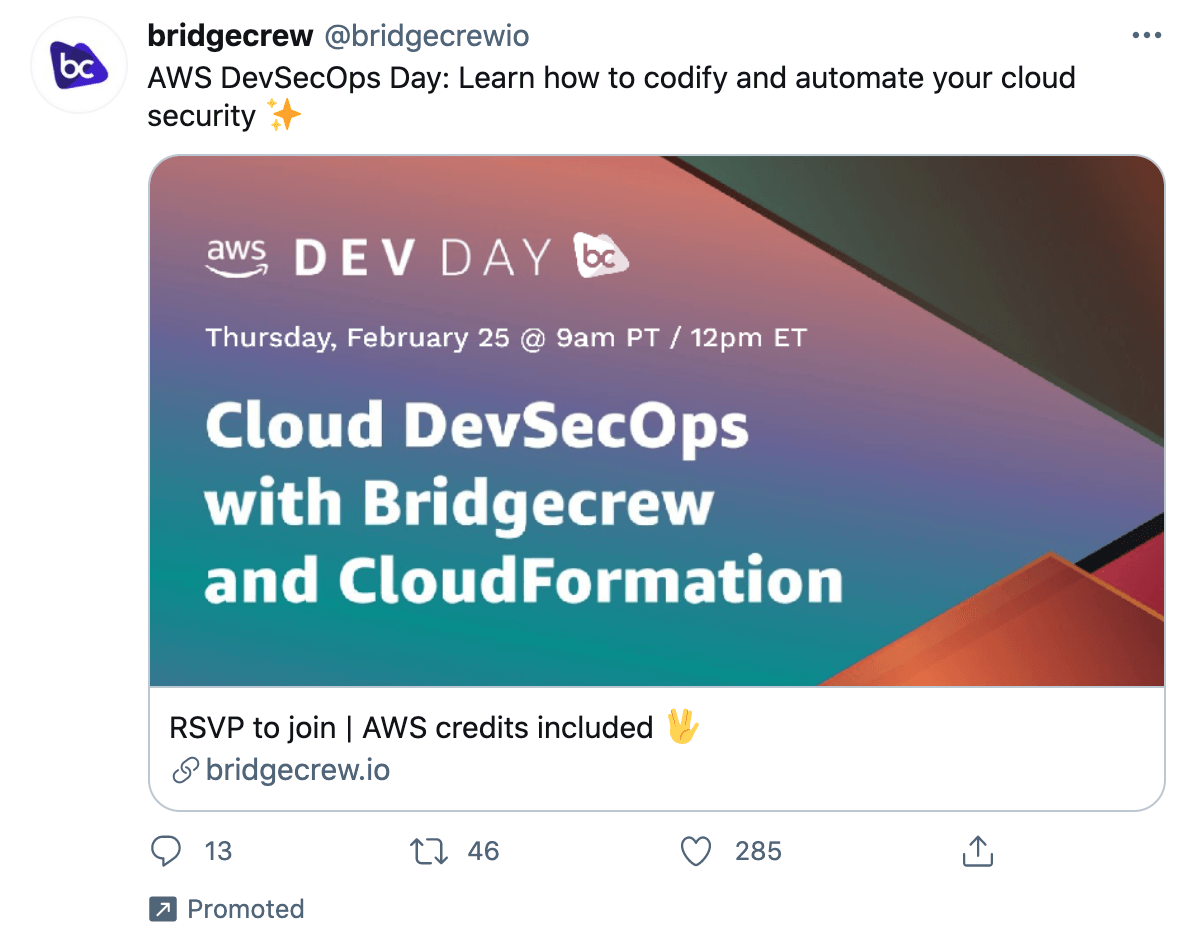View the 285 likes count
The height and width of the screenshot is (942, 1196).
pyautogui.click(x=758, y=850)
